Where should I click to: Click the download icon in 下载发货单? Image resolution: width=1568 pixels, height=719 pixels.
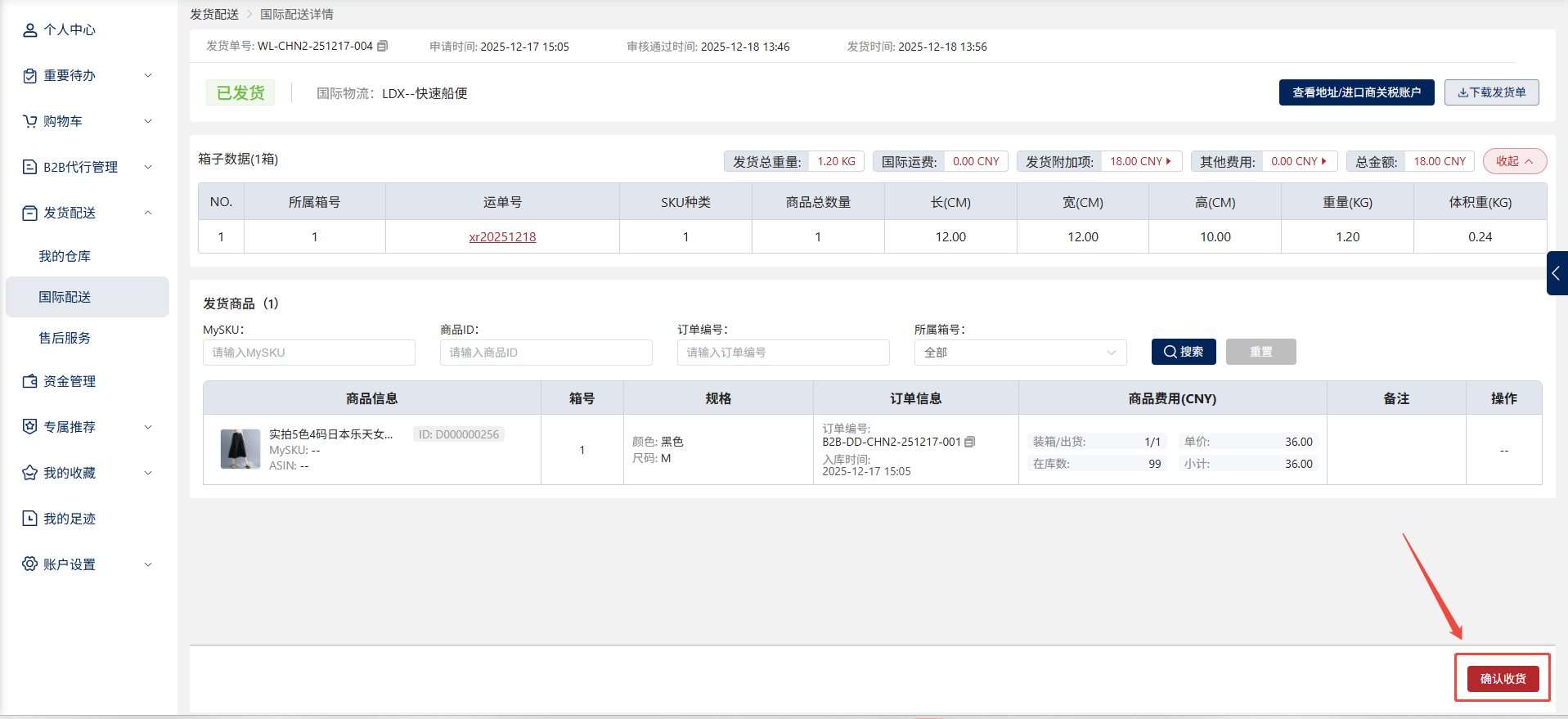tap(1462, 93)
